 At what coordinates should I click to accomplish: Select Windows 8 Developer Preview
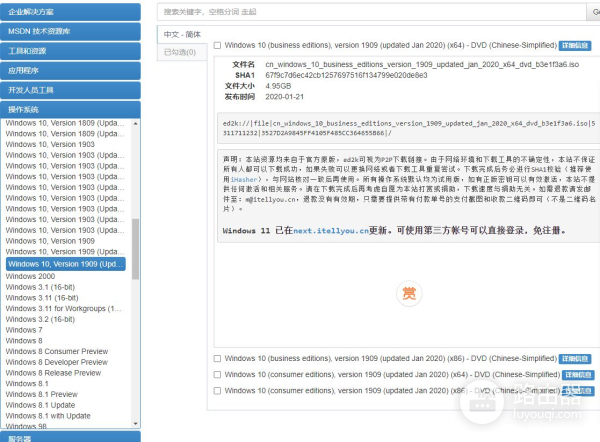tap(57, 362)
